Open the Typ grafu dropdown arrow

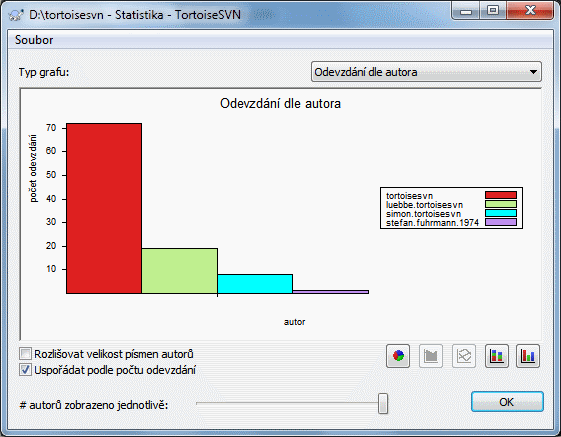(533, 72)
